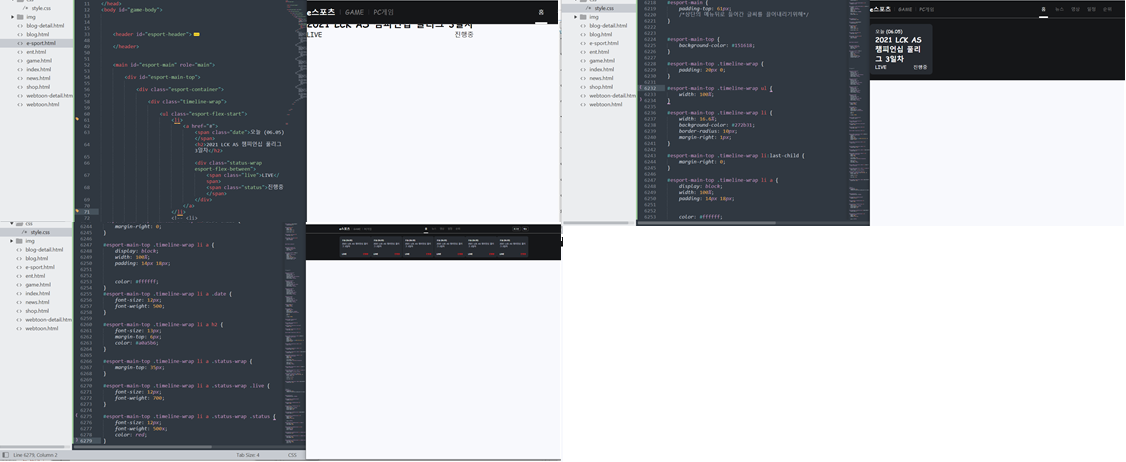Open news.html in the sidebar above the status bar

tap(38, 302)
